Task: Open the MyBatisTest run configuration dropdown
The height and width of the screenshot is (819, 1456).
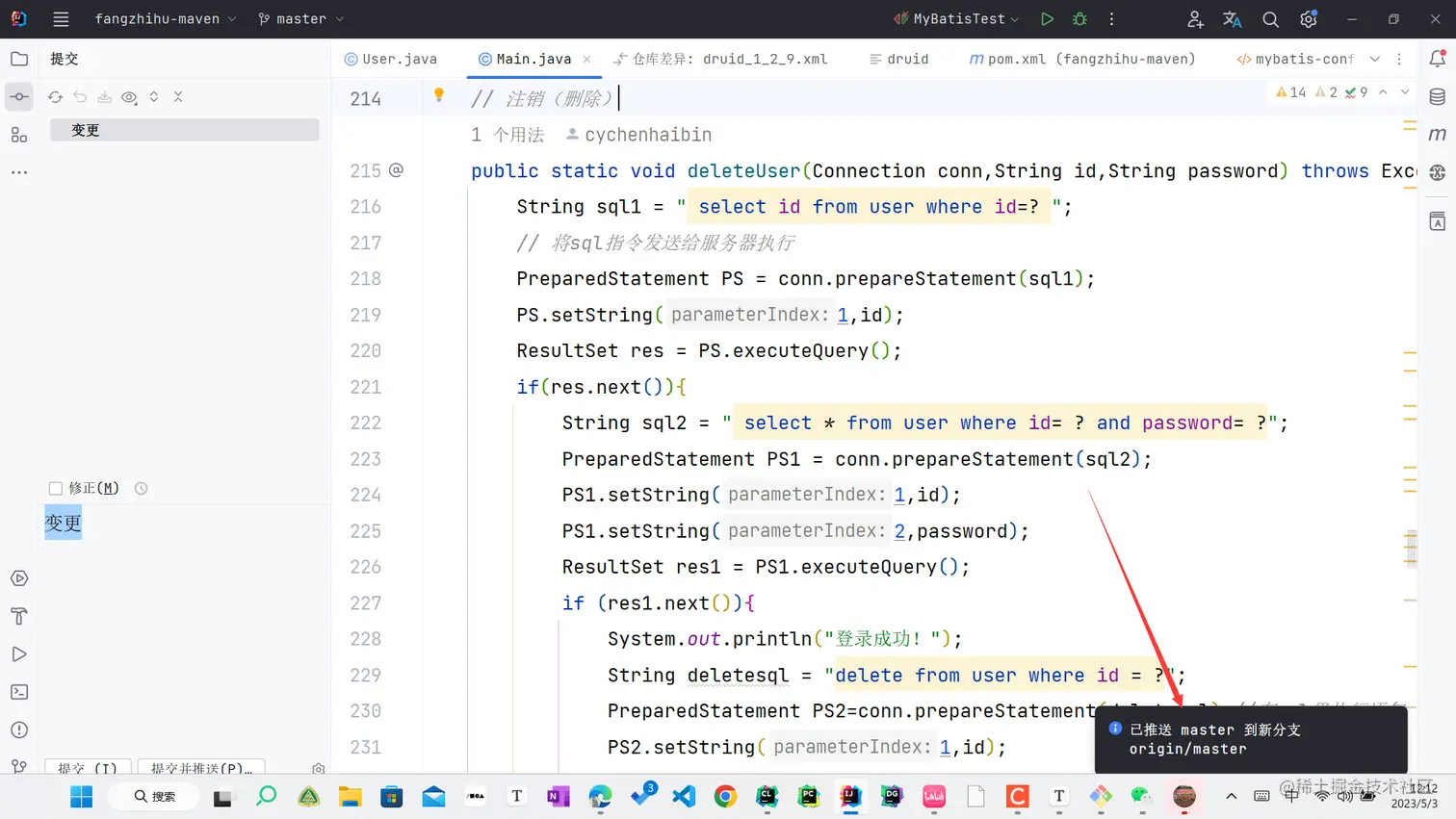Action: [956, 19]
